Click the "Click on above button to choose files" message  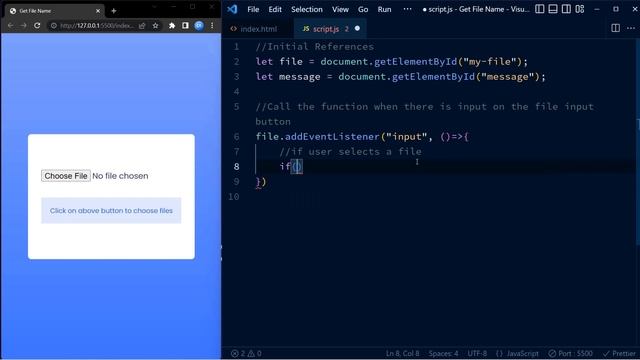click(x=111, y=211)
